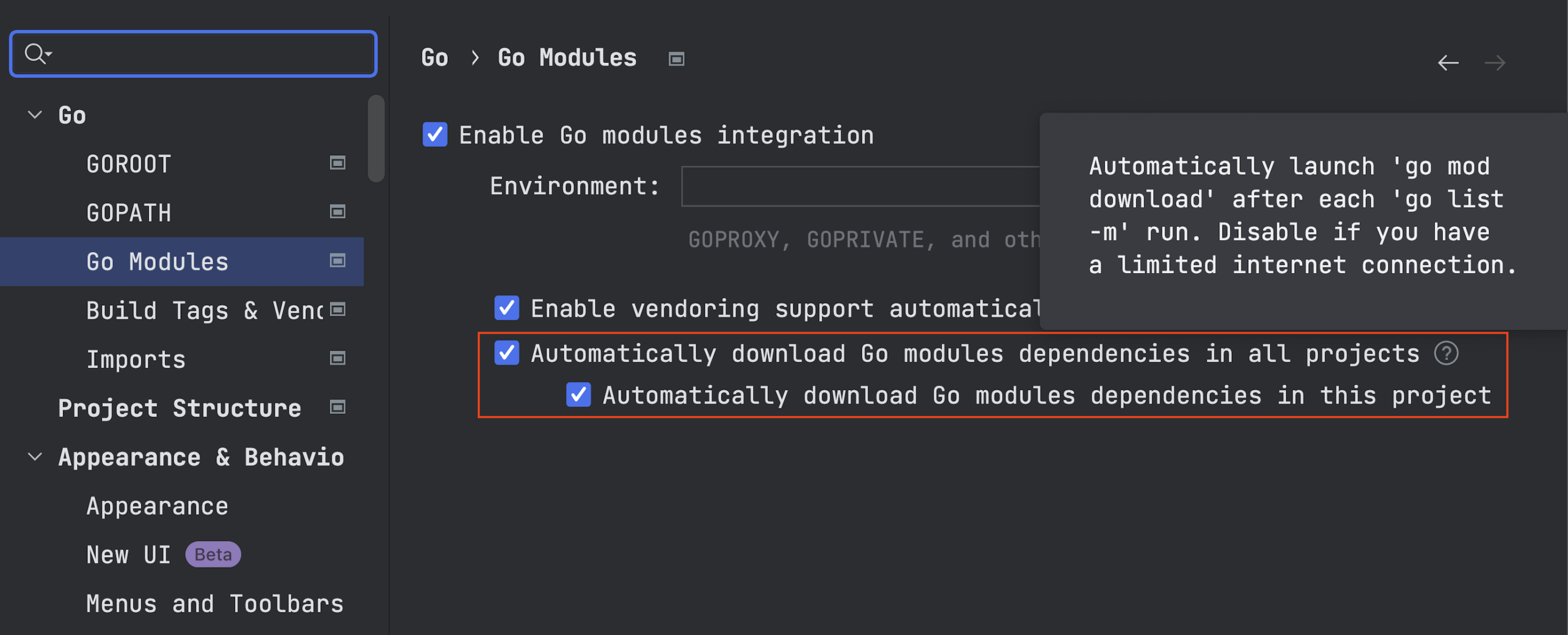
Task: Click the project-level icon beside GOROOT
Action: tap(337, 163)
